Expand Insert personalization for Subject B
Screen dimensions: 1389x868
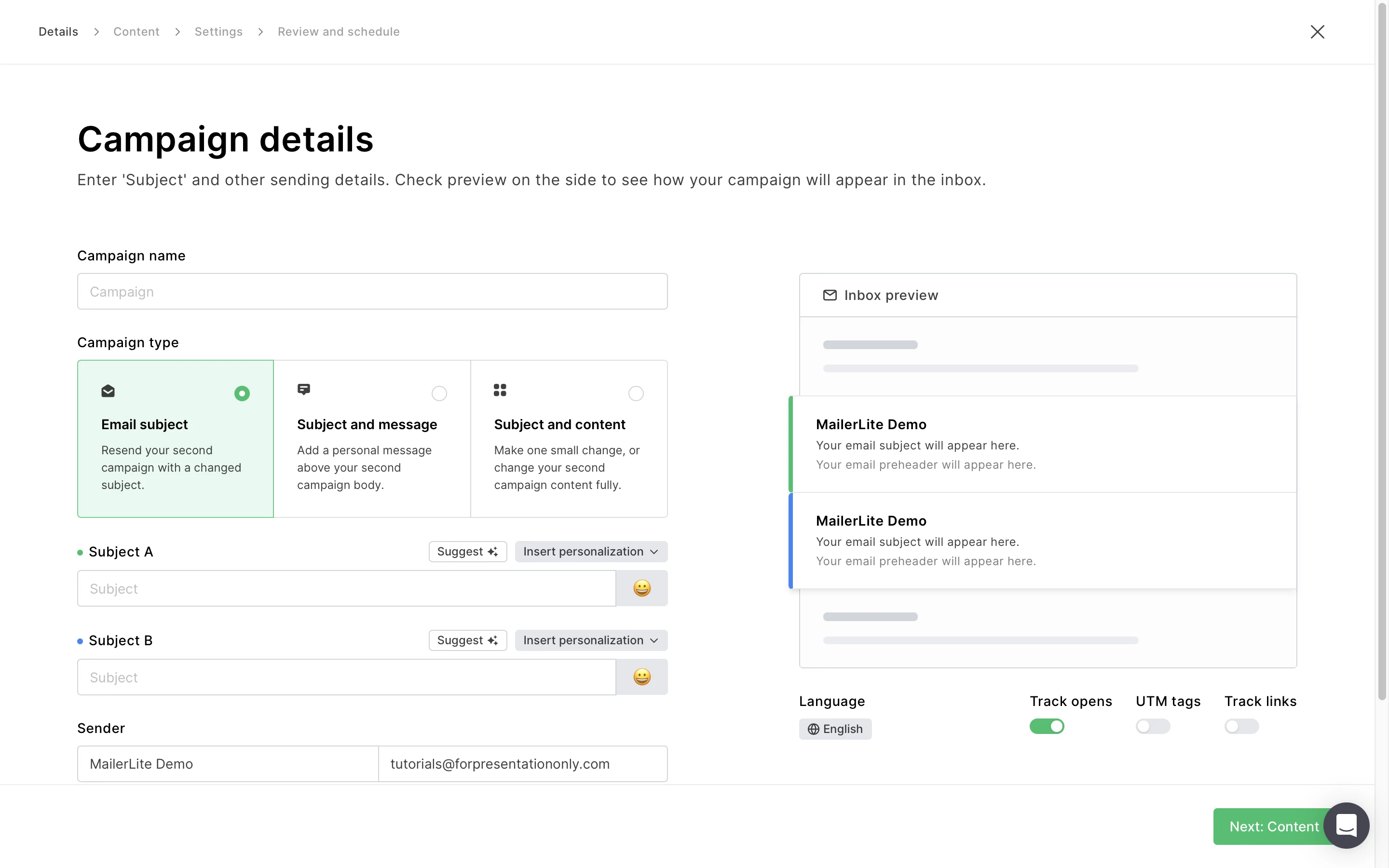click(591, 640)
